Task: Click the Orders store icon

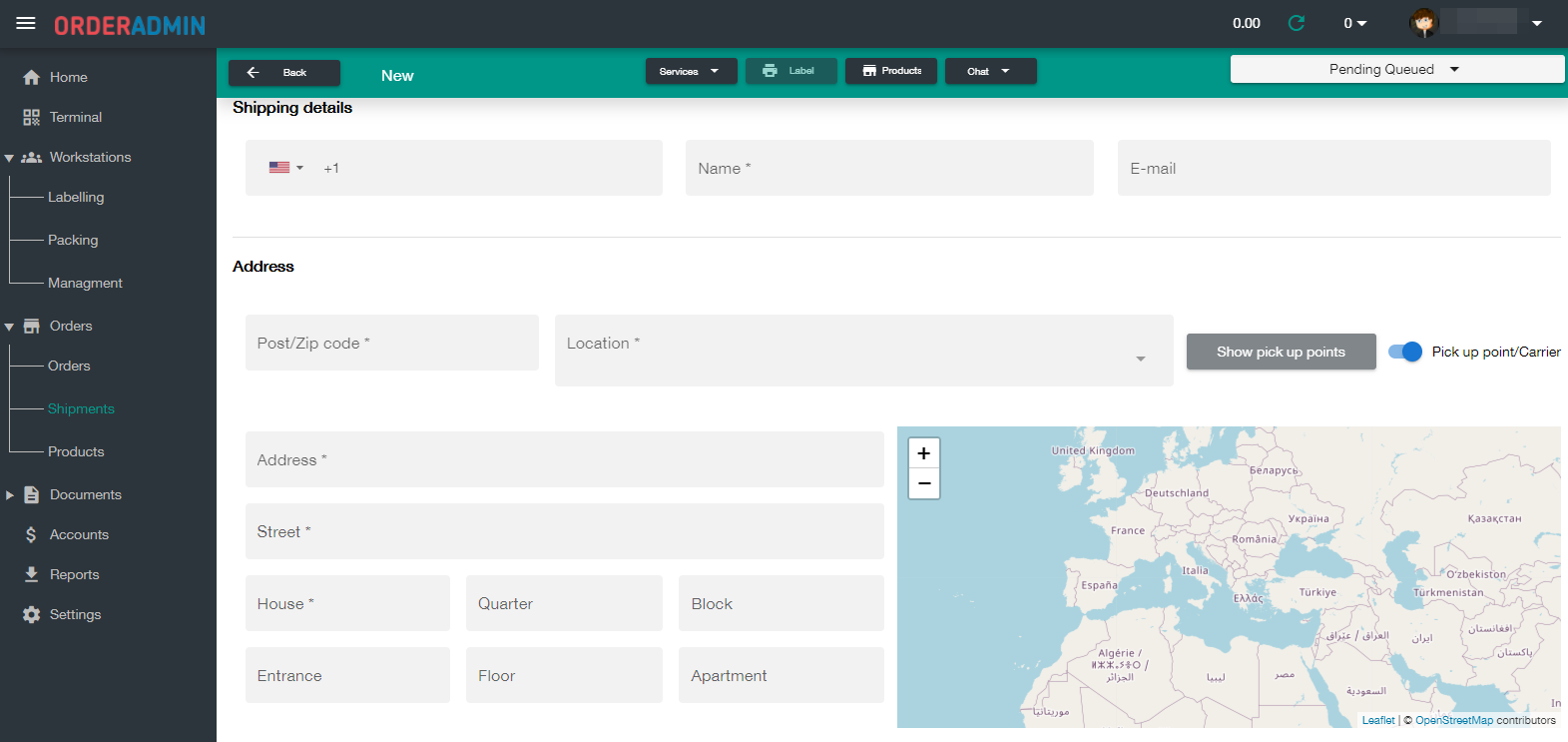Action: tap(32, 326)
